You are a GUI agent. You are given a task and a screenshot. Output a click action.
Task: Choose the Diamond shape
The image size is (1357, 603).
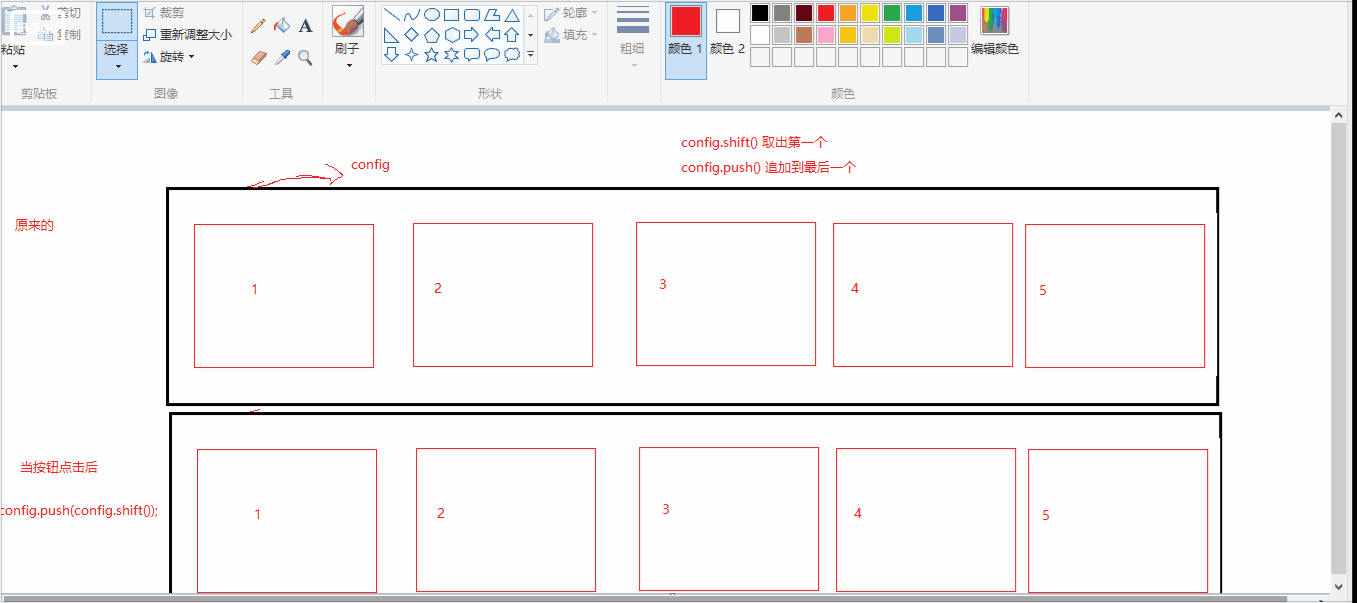412,35
